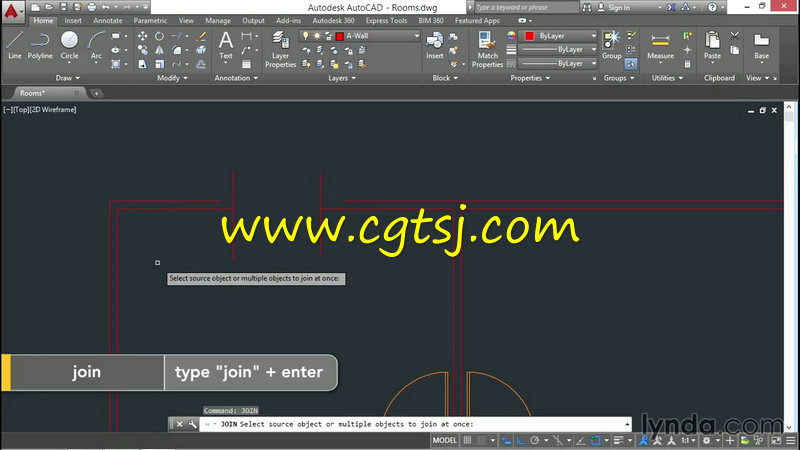
Task: Open the Manage ribbon tab
Action: pyautogui.click(x=218, y=20)
